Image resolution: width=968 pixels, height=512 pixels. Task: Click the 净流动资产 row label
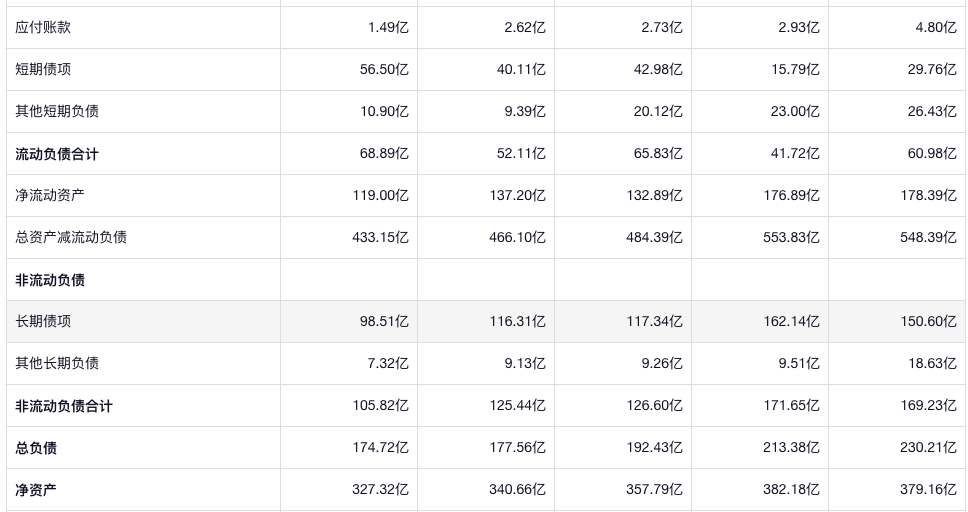50,195
